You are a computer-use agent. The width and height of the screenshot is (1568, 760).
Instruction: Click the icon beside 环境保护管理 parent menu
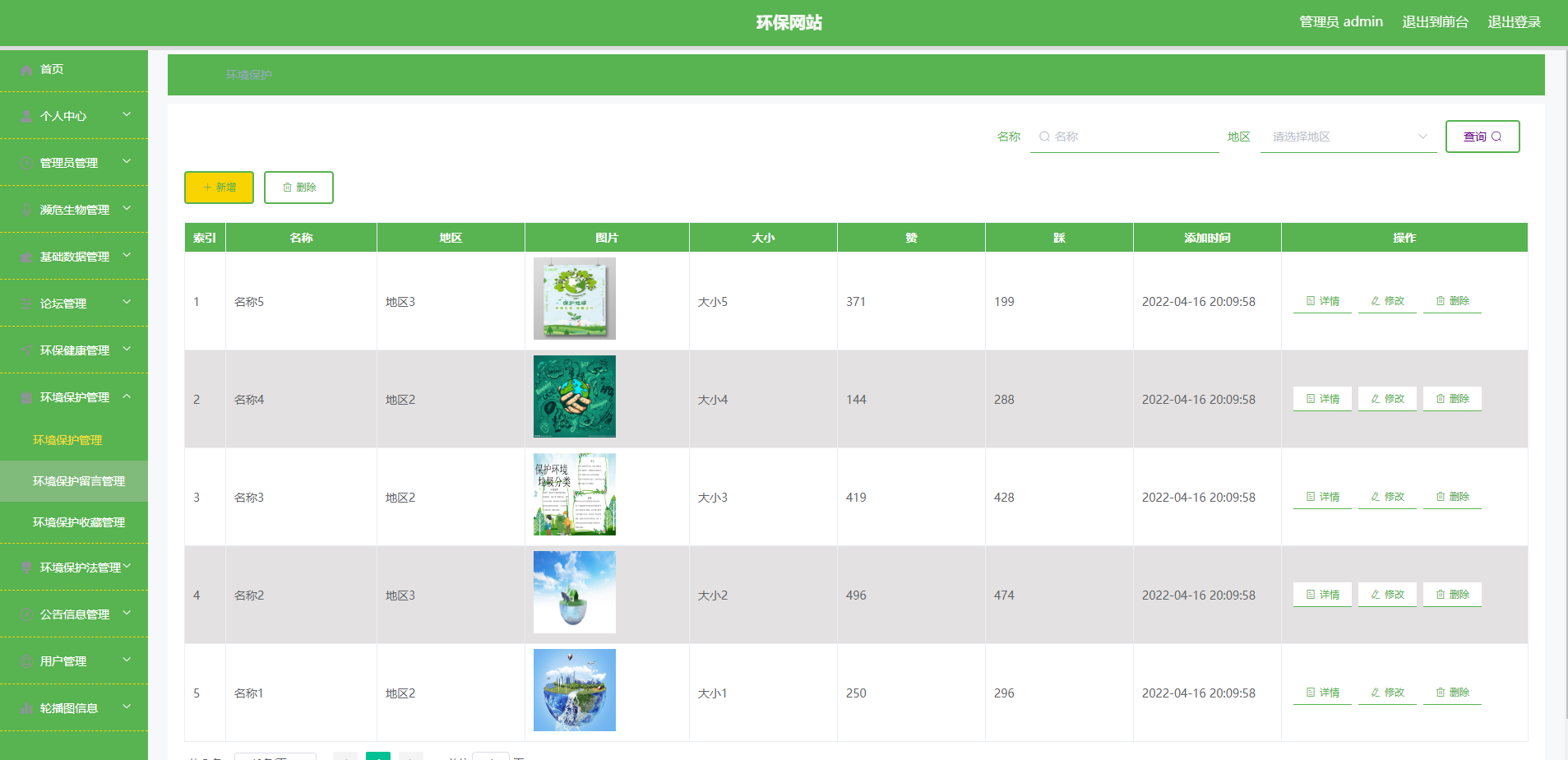[26, 398]
